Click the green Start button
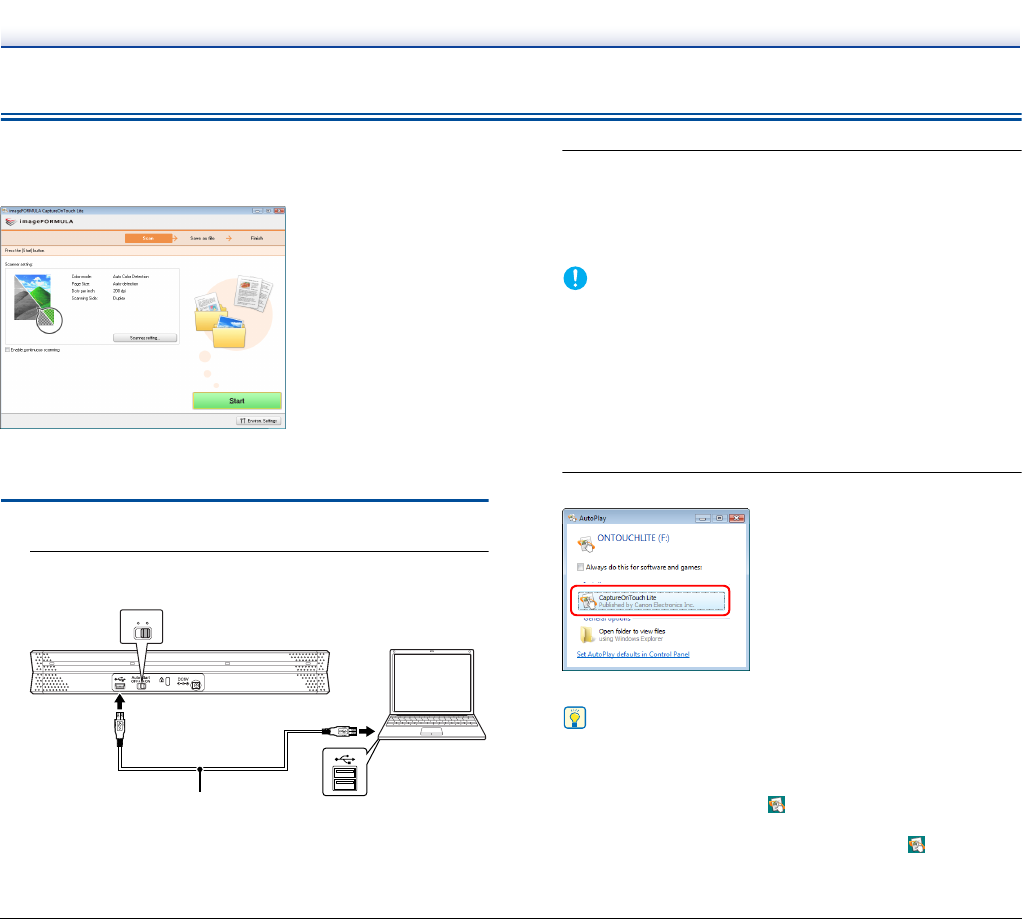 click(237, 401)
